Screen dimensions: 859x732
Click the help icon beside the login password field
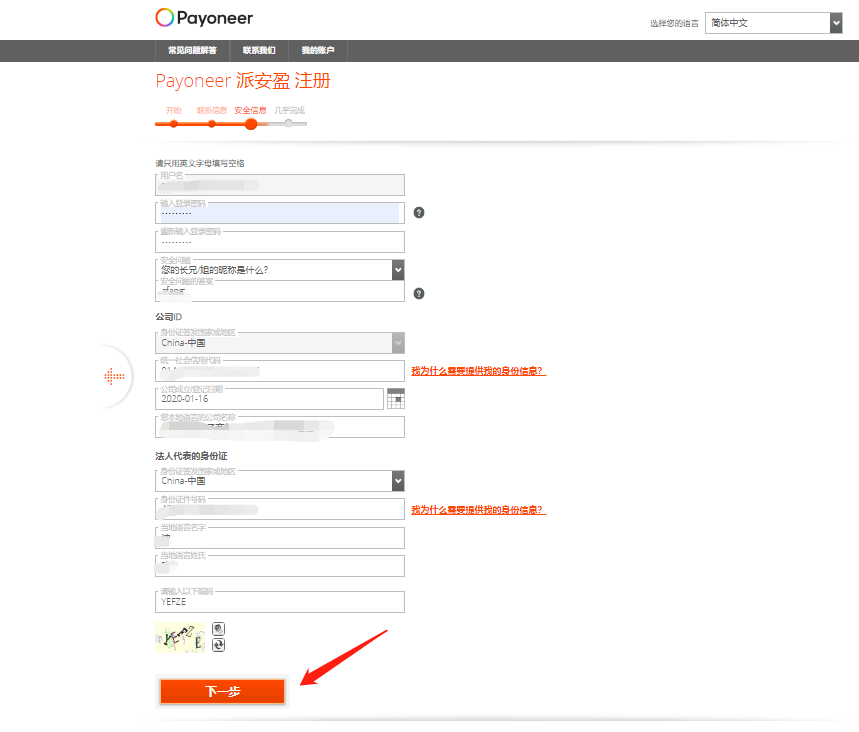pyautogui.click(x=419, y=213)
